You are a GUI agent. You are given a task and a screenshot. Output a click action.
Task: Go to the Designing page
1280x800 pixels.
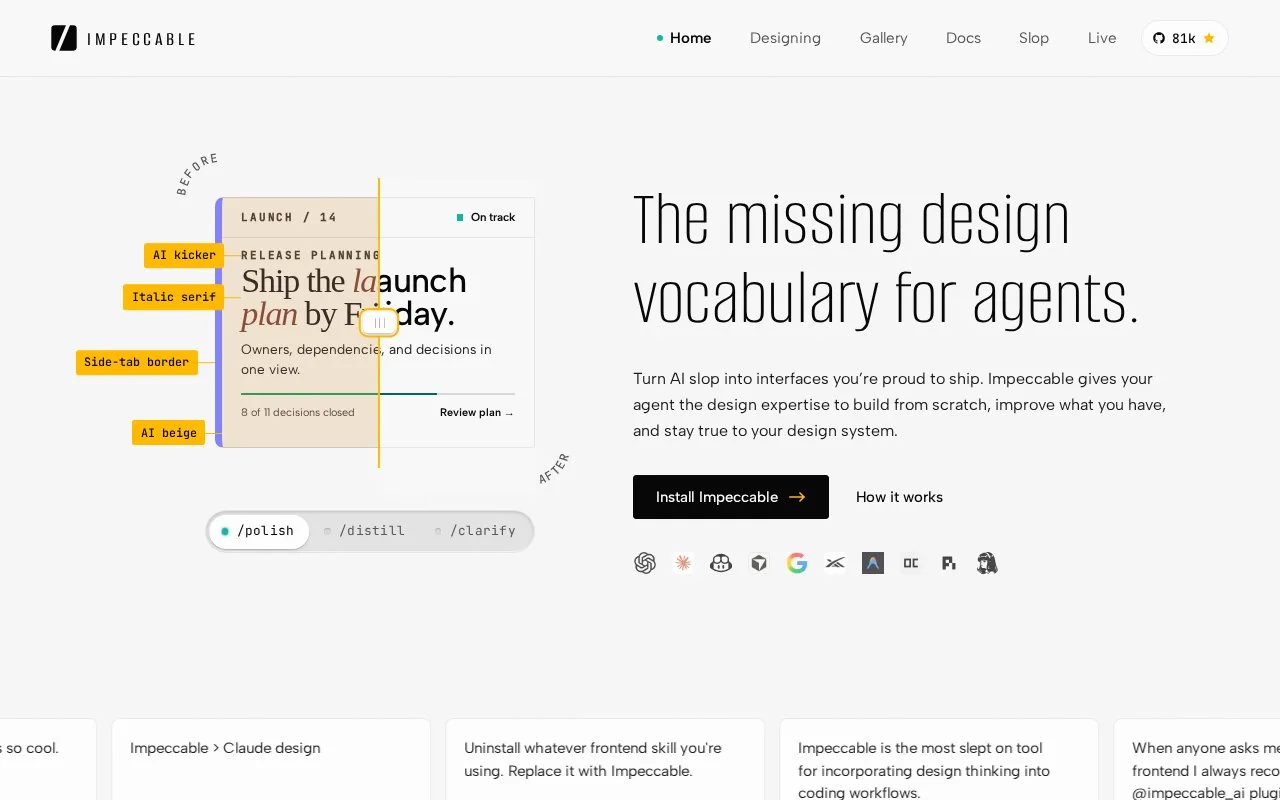coord(785,38)
